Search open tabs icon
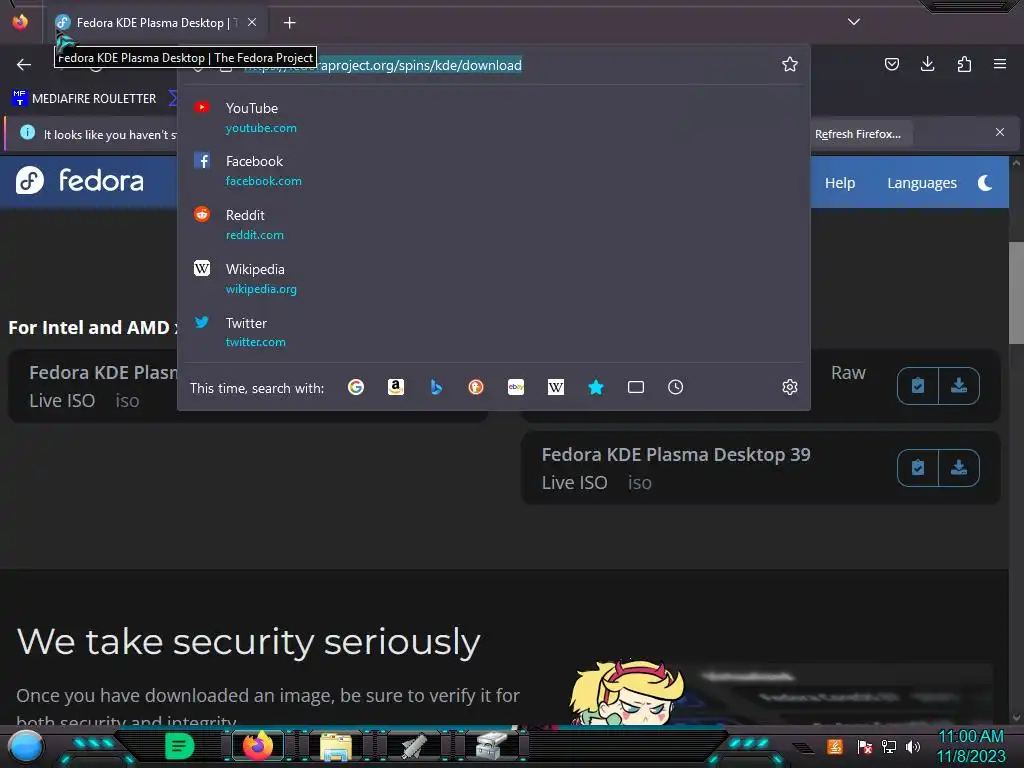 tap(636, 387)
